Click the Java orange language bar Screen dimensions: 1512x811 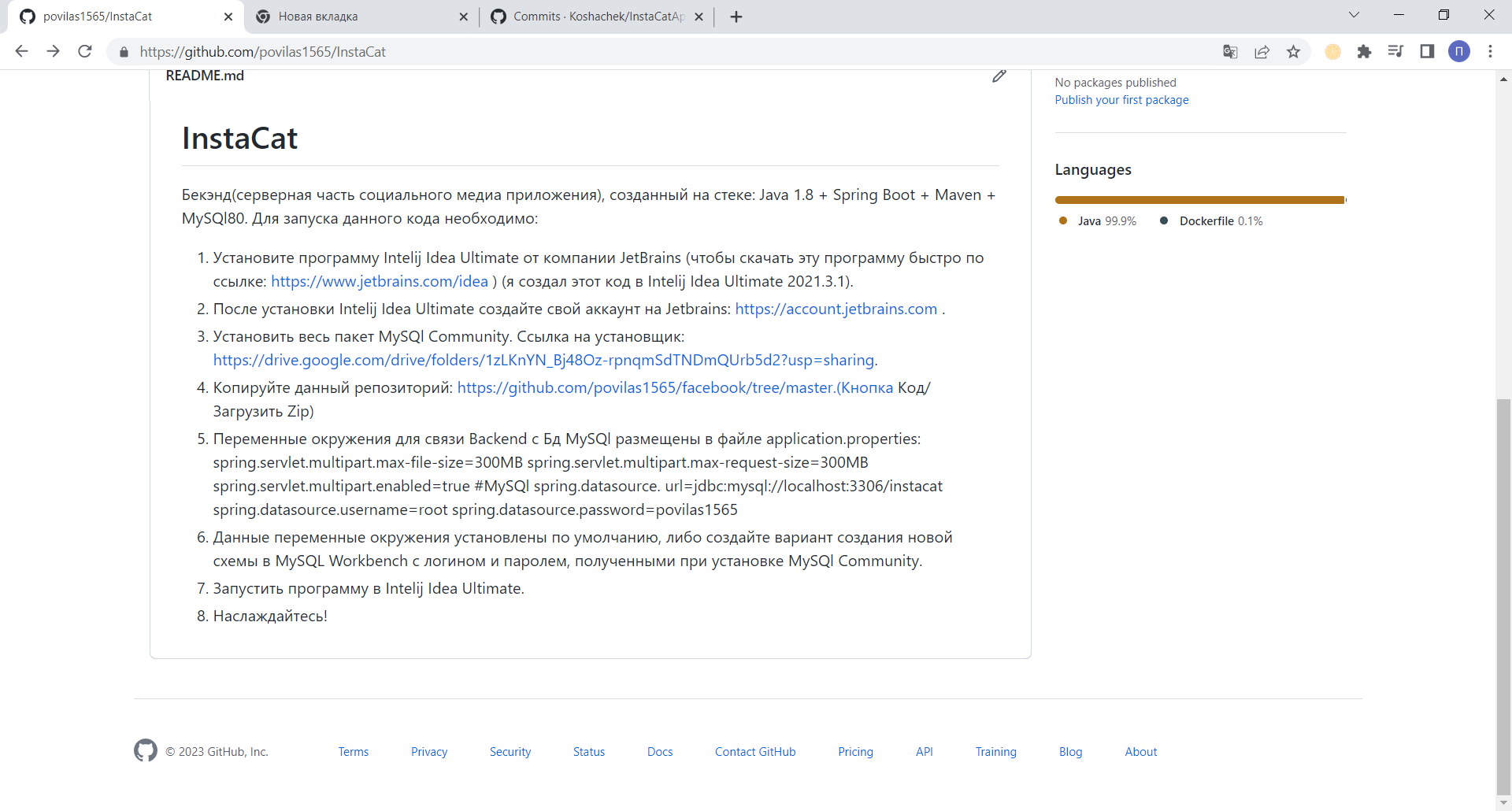(x=1199, y=200)
